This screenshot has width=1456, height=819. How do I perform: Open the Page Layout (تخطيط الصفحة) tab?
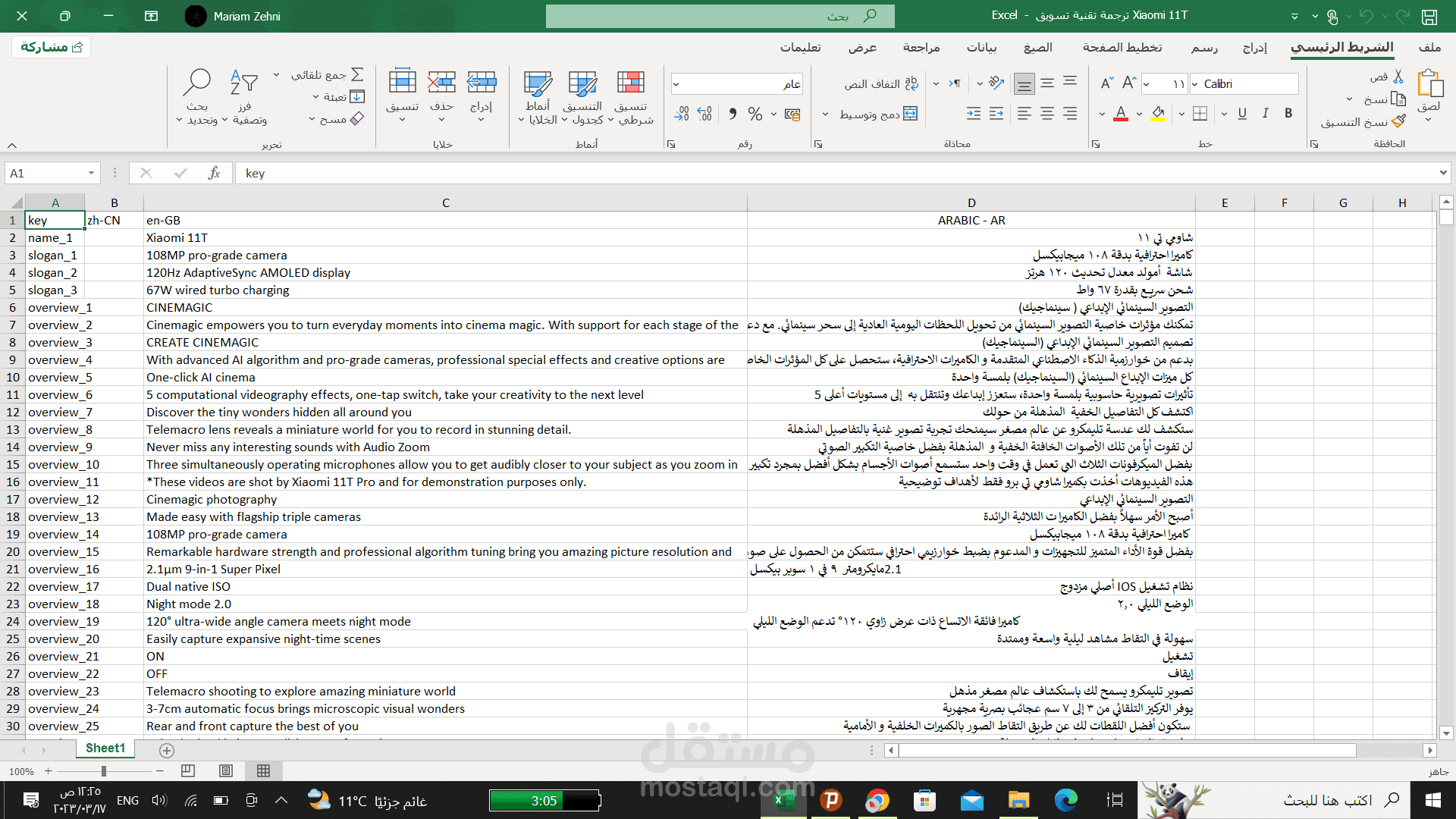tap(1122, 47)
